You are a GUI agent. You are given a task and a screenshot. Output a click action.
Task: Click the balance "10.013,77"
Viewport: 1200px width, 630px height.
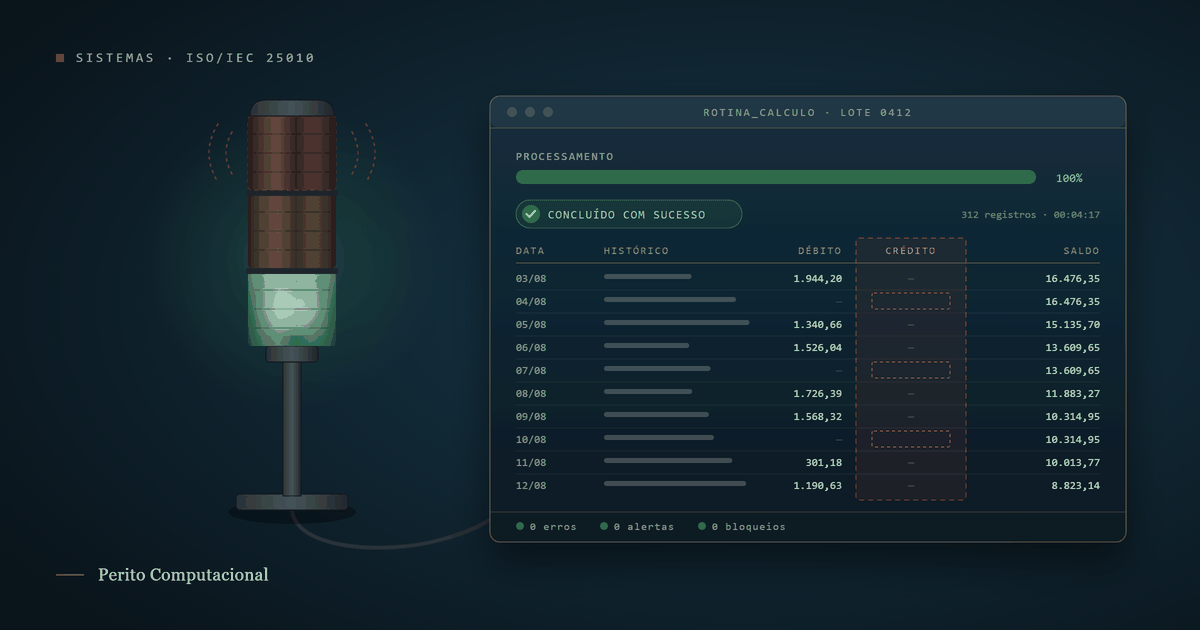pos(1073,463)
